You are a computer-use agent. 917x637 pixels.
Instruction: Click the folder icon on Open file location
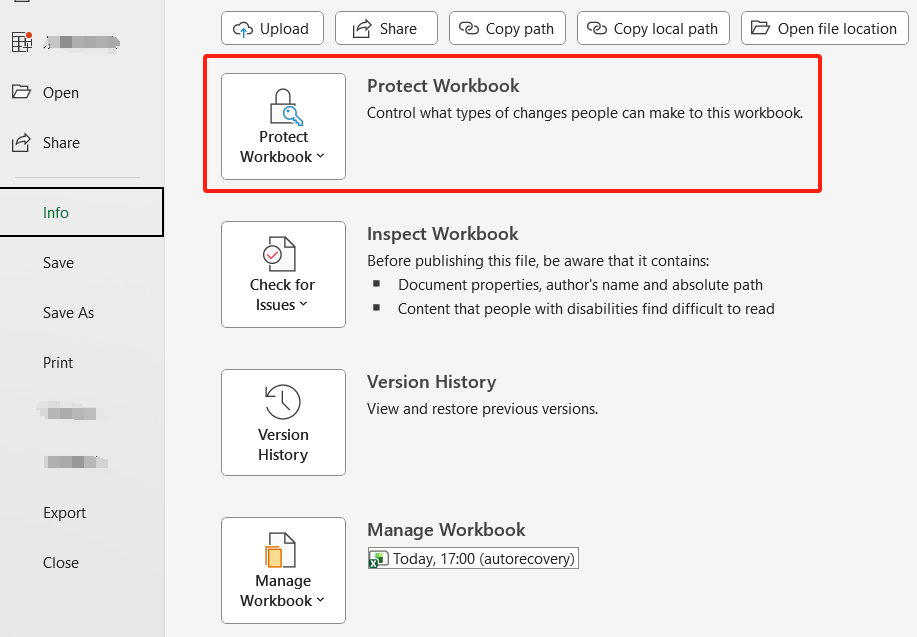pos(761,29)
